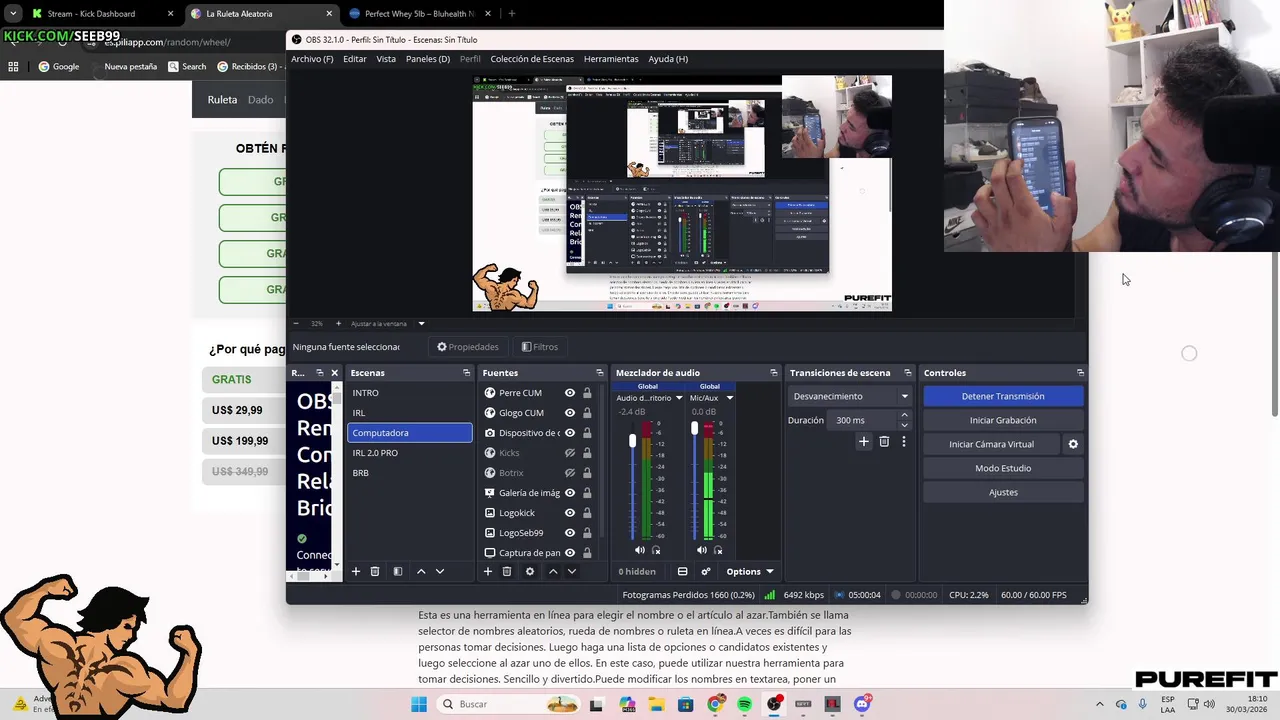Mute the Audio del escritorio speaker icon
Screen dimensions: 1280x720
pos(640,550)
